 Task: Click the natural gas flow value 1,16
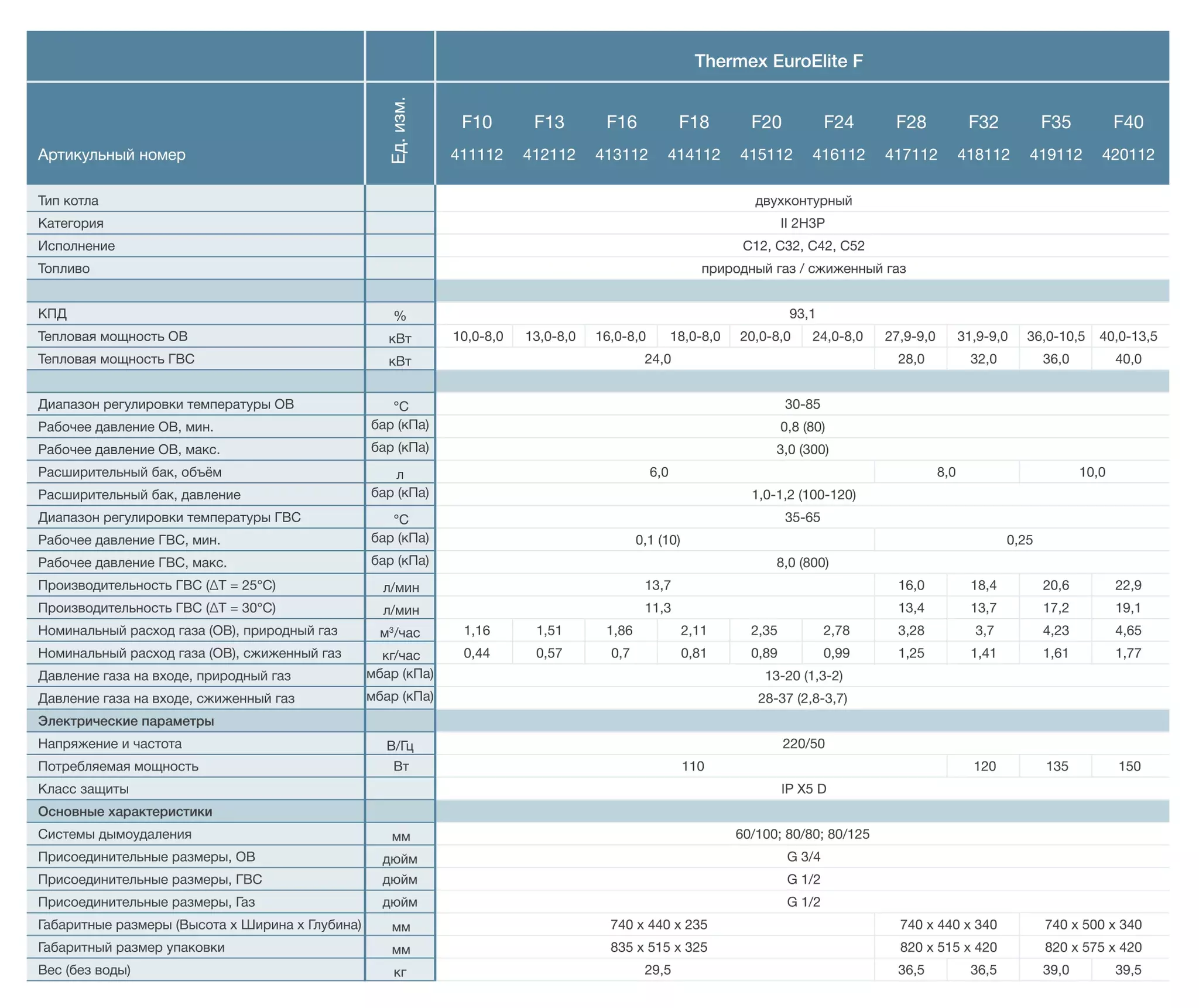click(477, 630)
